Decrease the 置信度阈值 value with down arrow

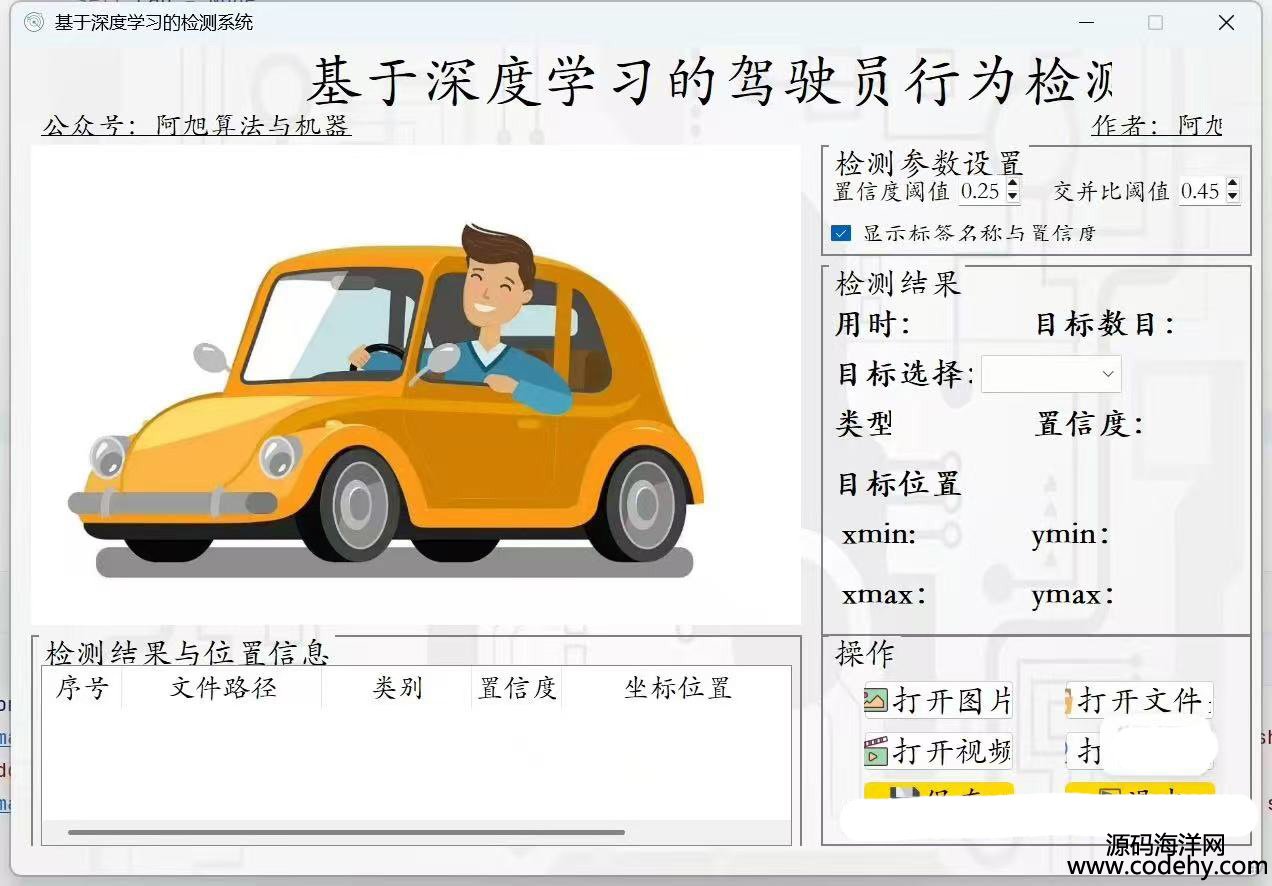click(x=1012, y=196)
